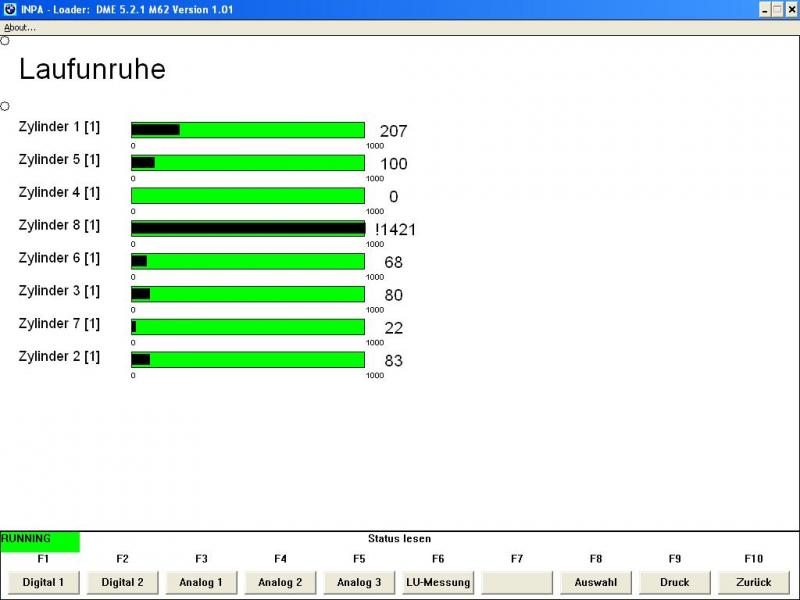Click the Zylinder 8 roughness bar
This screenshot has height=600, width=800.
pyautogui.click(x=248, y=228)
